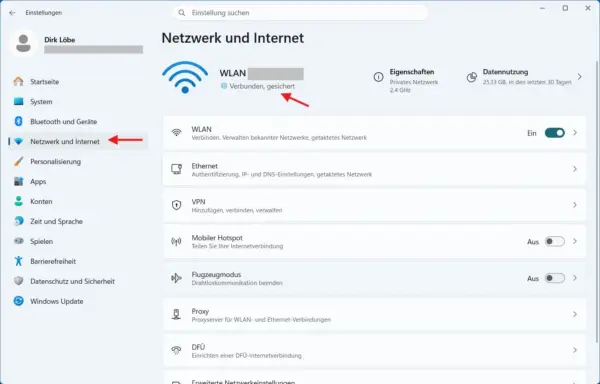The width and height of the screenshot is (600, 384).
Task: Open Spielen section in sidebar
Action: point(78,241)
